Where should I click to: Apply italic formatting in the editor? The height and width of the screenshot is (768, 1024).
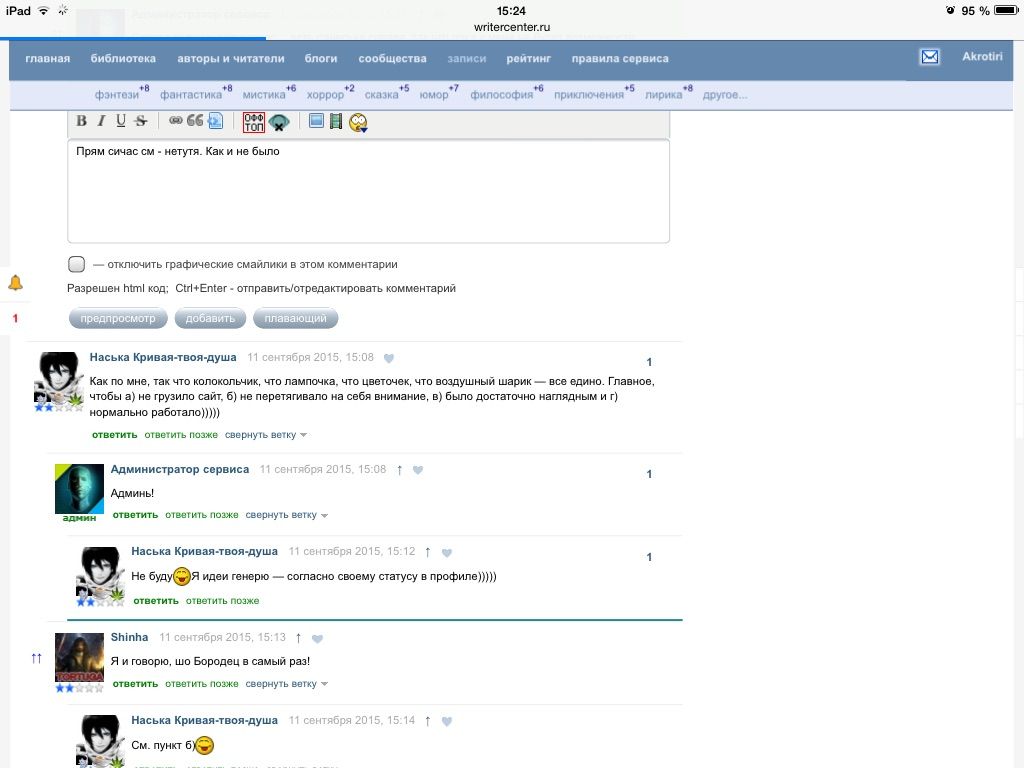101,121
